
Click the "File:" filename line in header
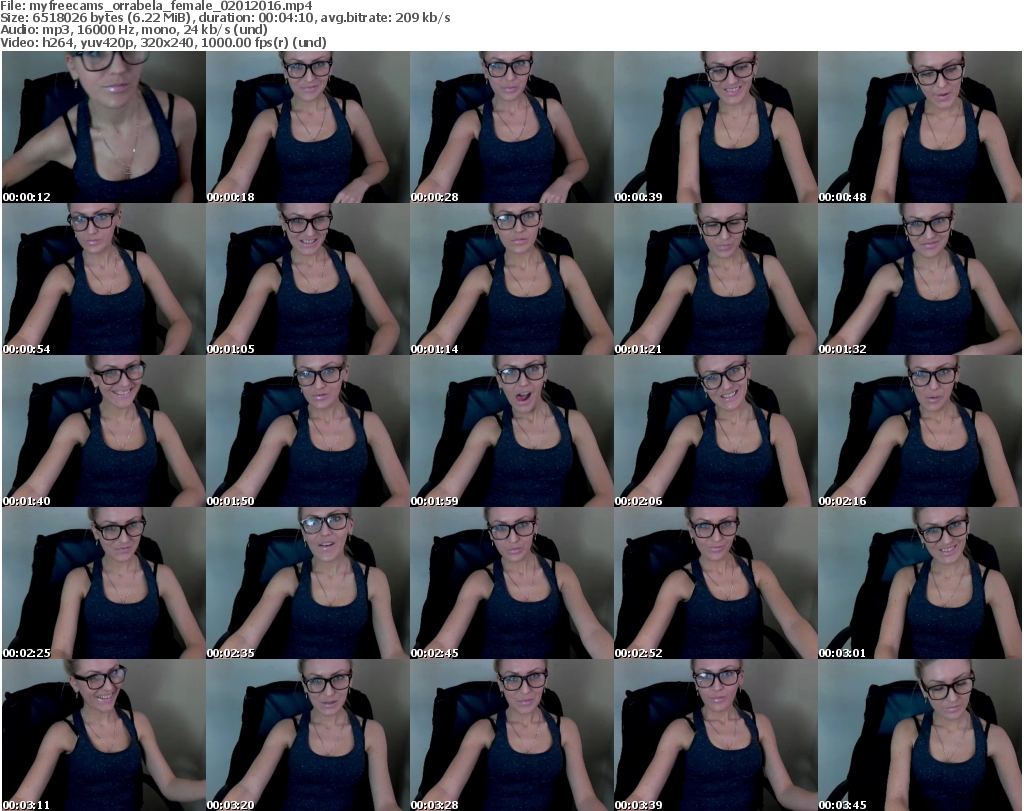[156, 6]
